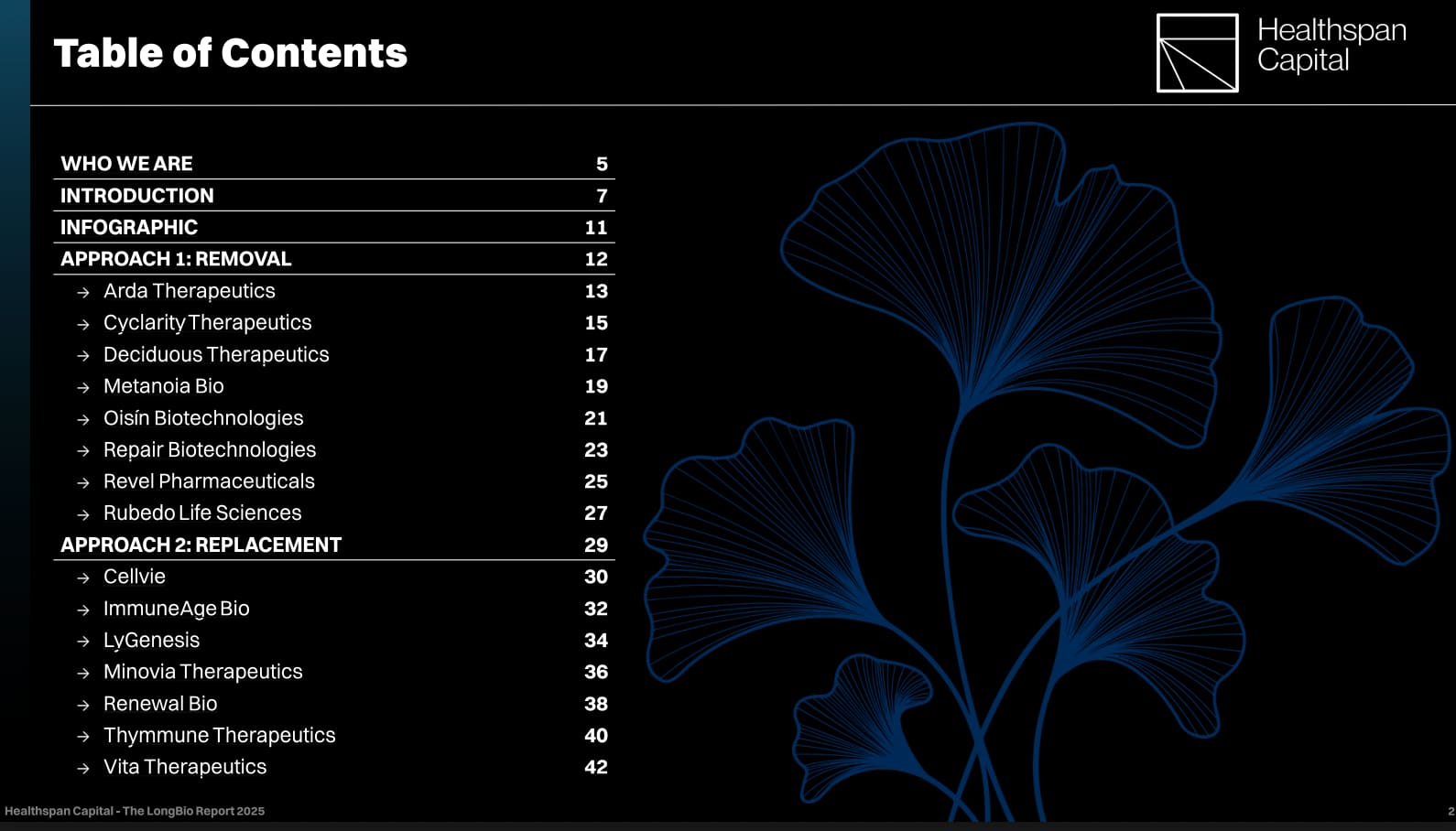Go to APPROACH 1: REMOVAL section heading
This screenshot has width=1456, height=831.
176,259
